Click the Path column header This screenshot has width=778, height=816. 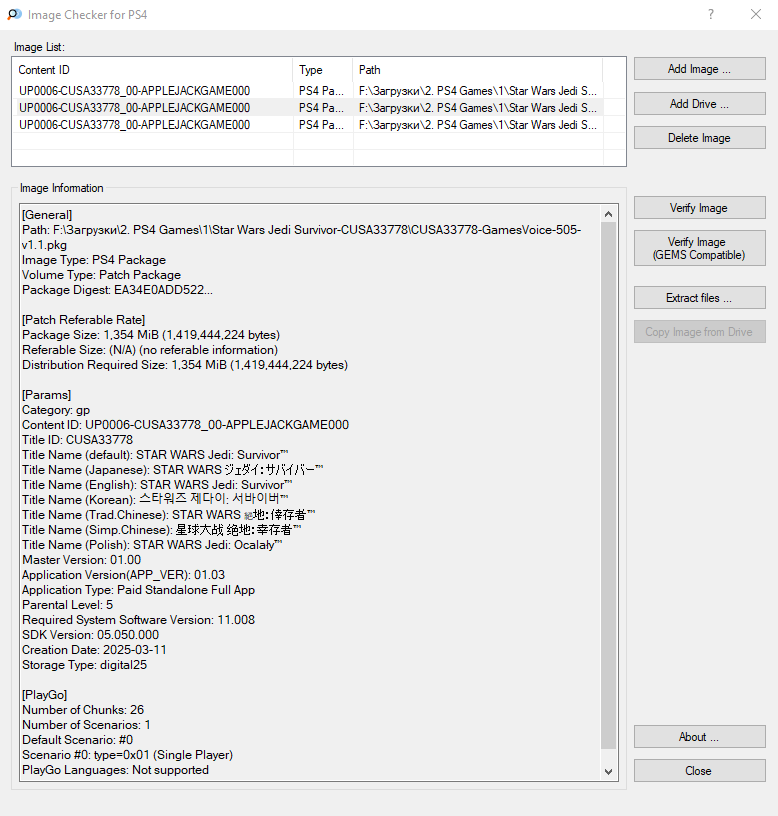pos(478,70)
